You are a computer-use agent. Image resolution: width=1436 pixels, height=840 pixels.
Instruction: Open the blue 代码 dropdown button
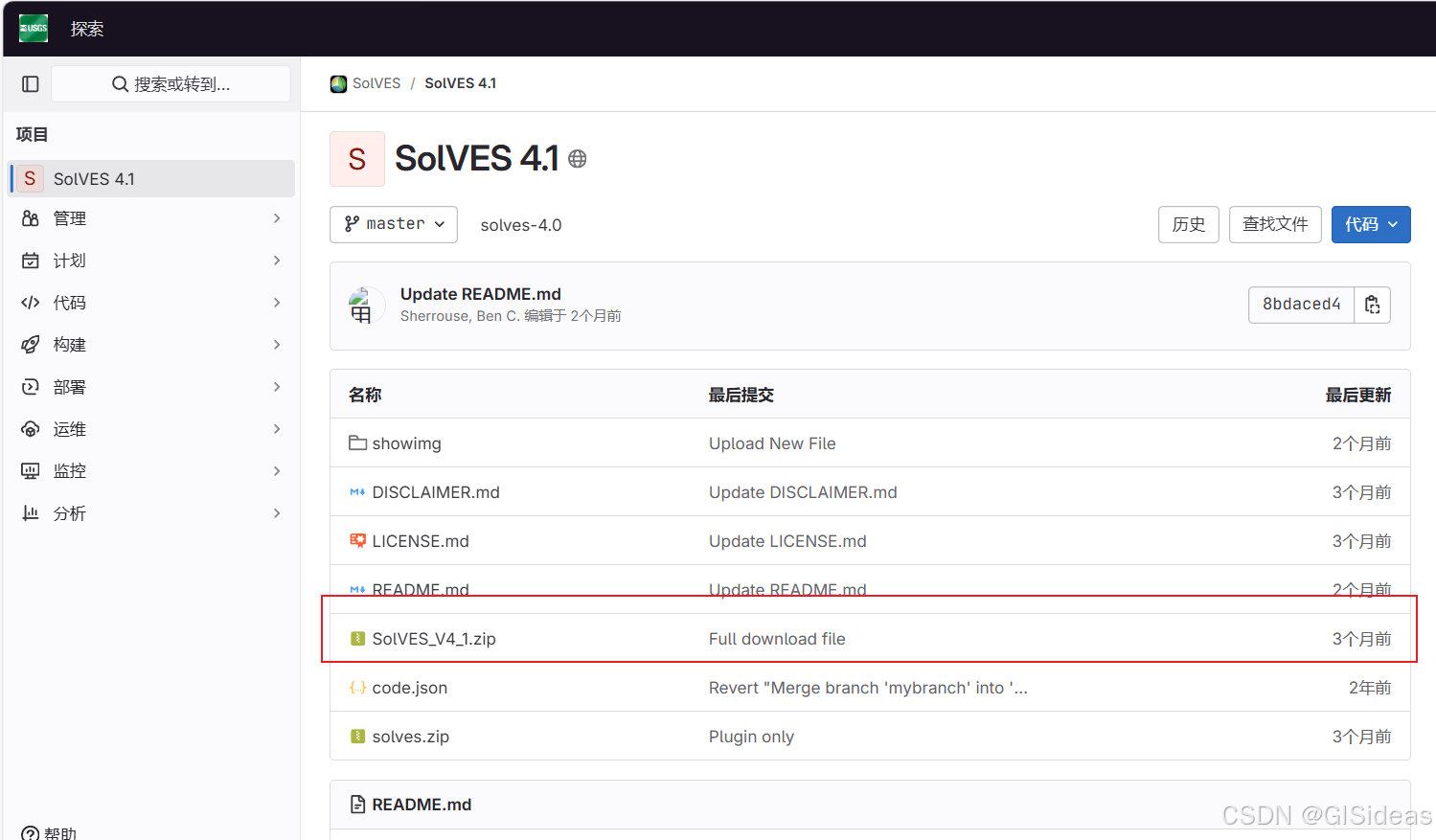[1371, 224]
